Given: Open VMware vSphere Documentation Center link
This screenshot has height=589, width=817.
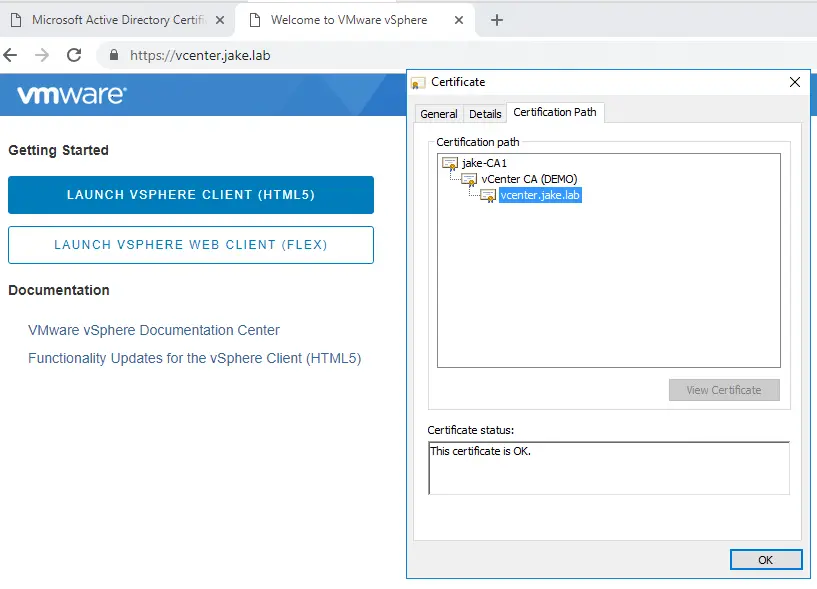Looking at the screenshot, I should [154, 330].
